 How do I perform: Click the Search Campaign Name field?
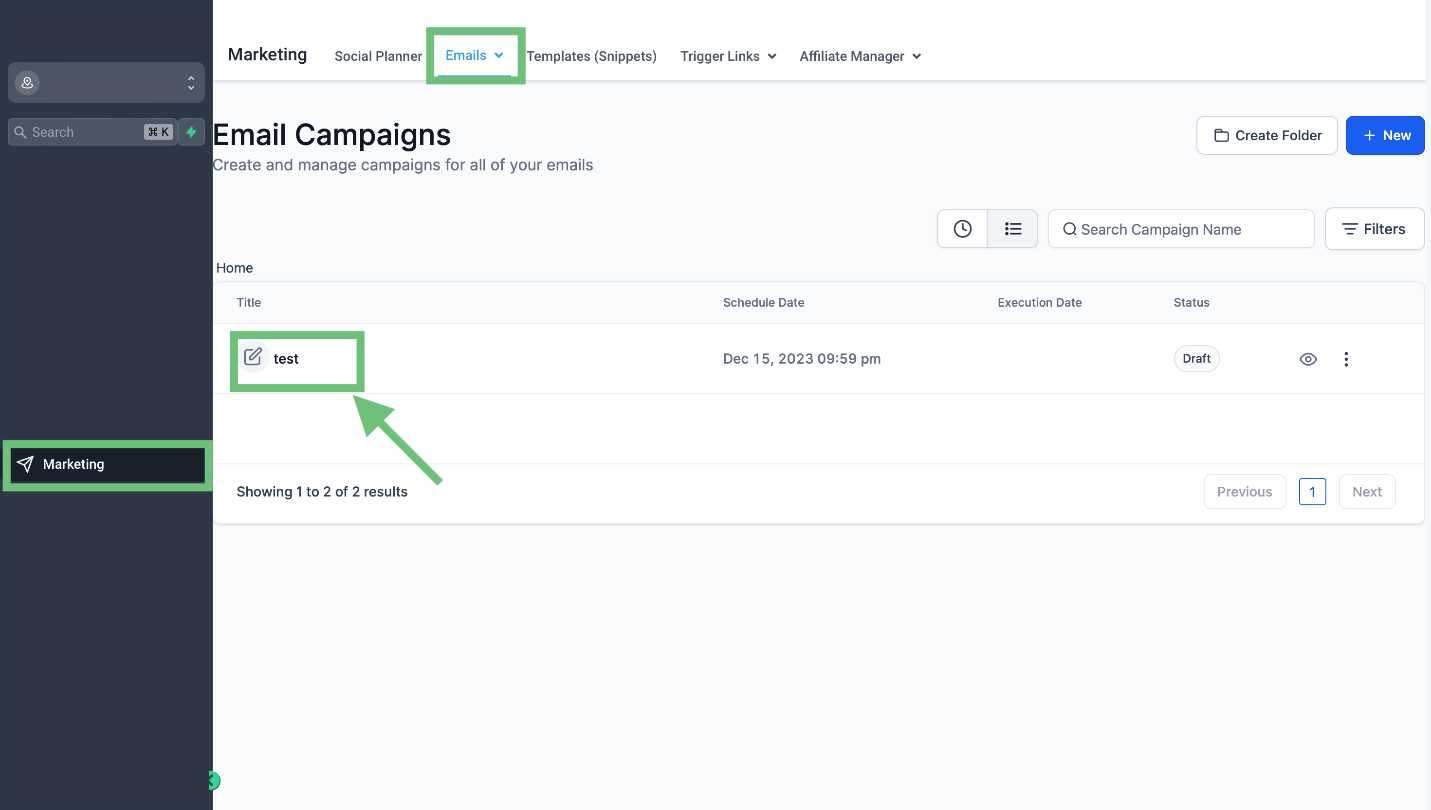click(1181, 229)
